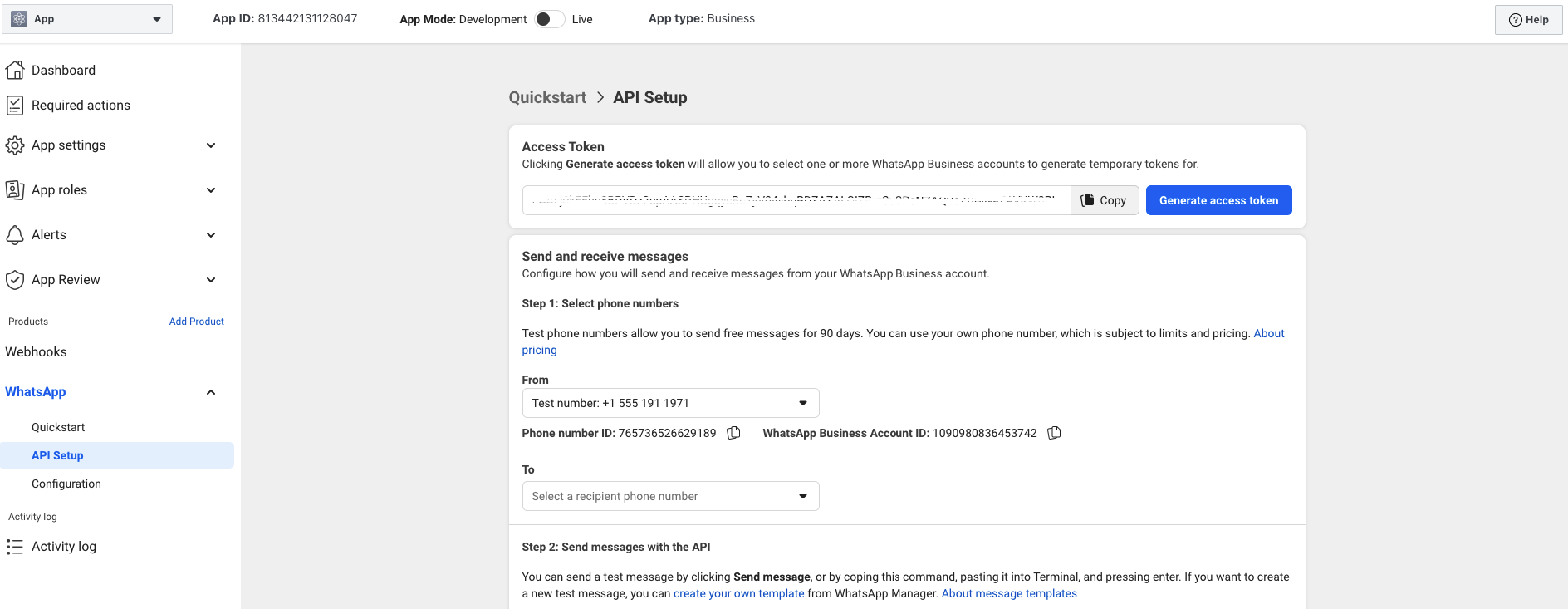This screenshot has height=609, width=1568.
Task: Expand the App Review section
Action: tap(211, 280)
